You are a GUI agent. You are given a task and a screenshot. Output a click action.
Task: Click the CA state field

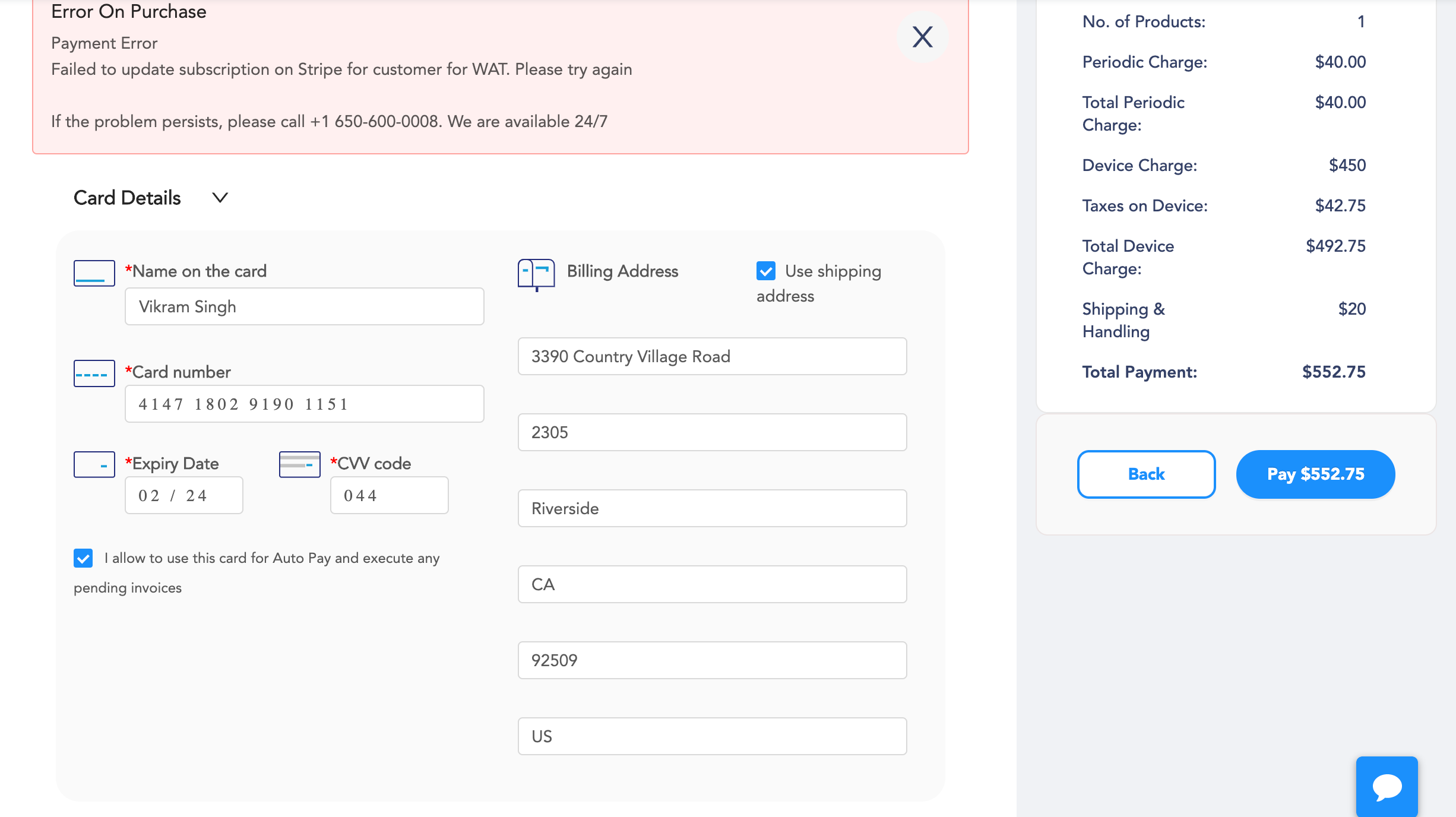coord(712,584)
